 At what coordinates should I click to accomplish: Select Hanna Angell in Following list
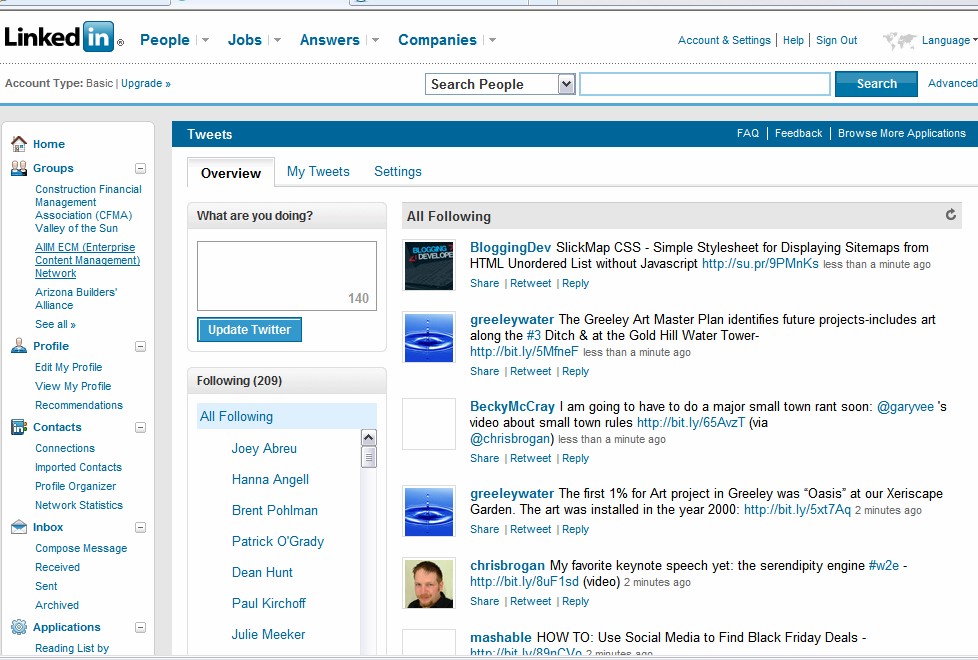tap(270, 479)
